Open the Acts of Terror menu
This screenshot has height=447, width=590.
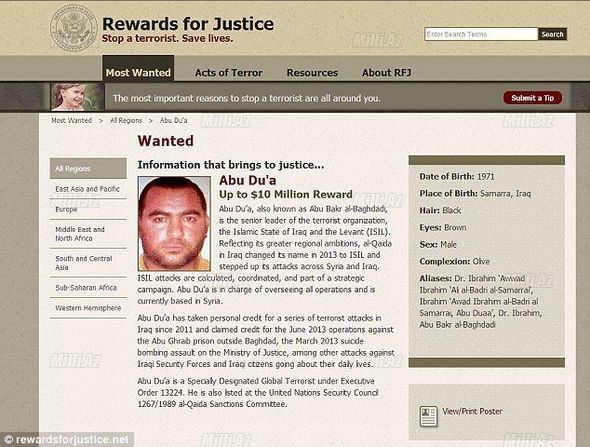[x=228, y=73]
